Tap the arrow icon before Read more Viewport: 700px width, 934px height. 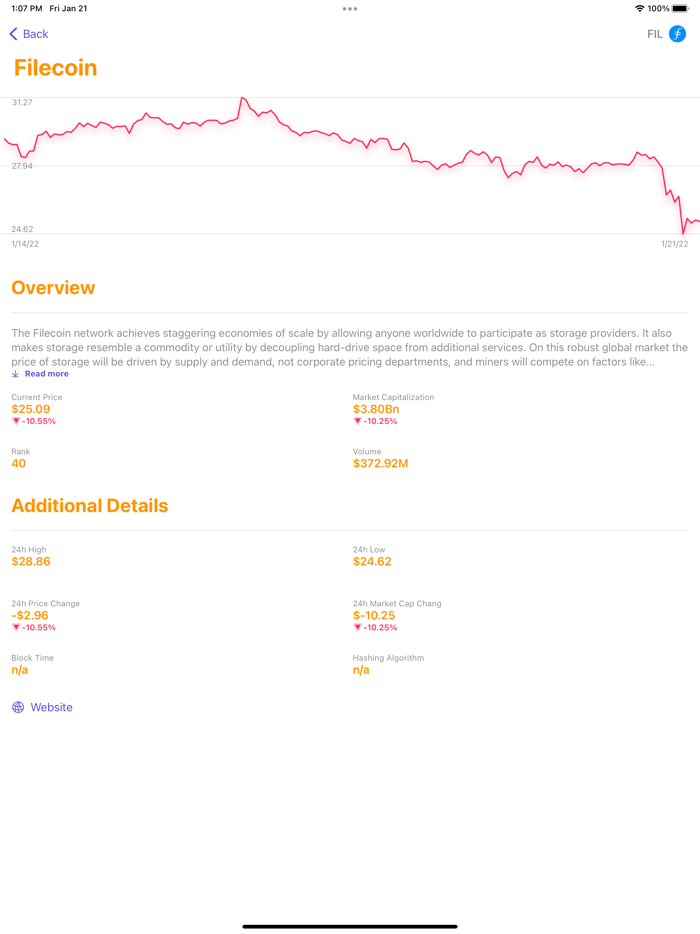13,373
